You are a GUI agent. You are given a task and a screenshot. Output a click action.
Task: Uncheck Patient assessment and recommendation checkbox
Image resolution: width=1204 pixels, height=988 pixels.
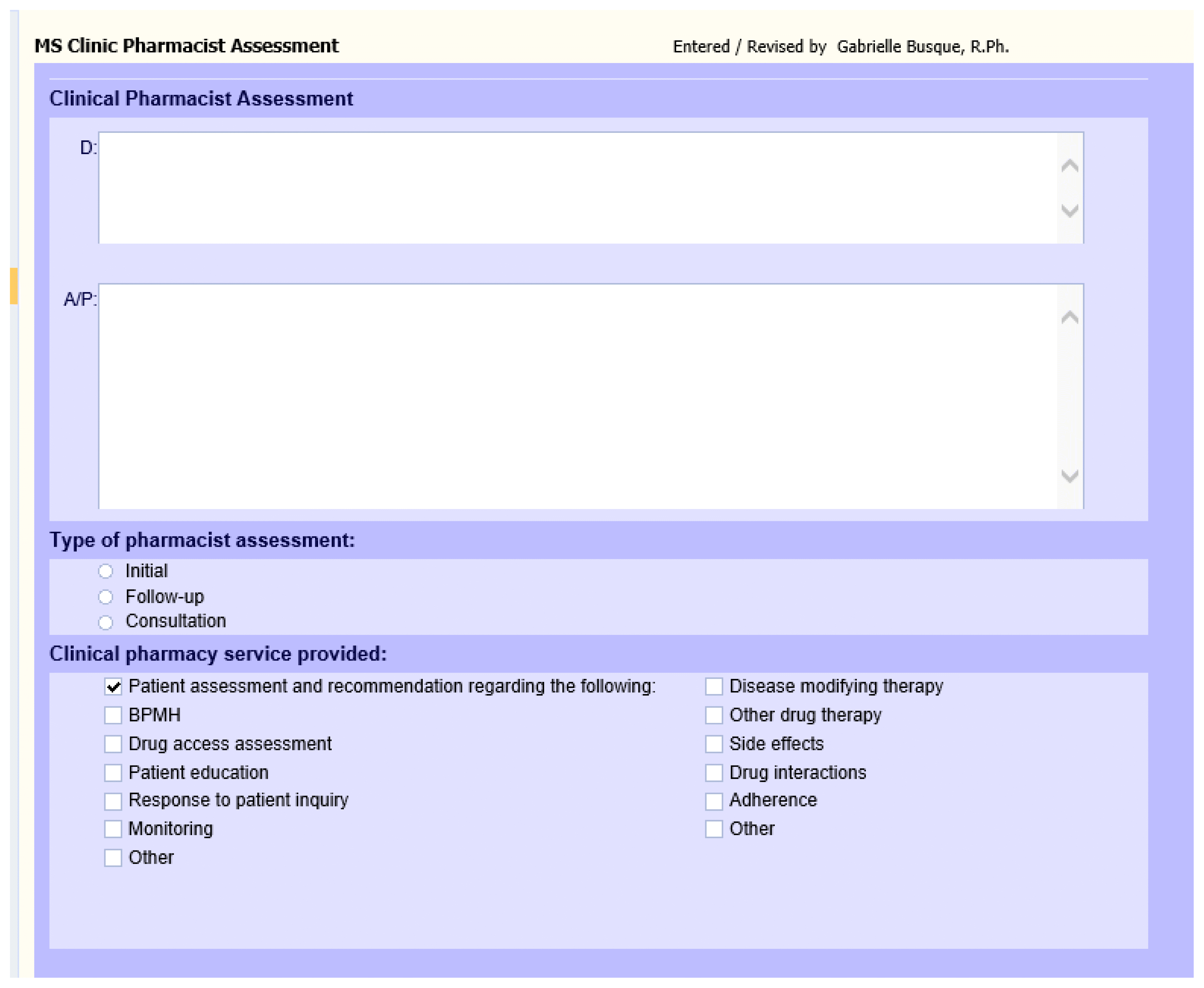tap(113, 686)
